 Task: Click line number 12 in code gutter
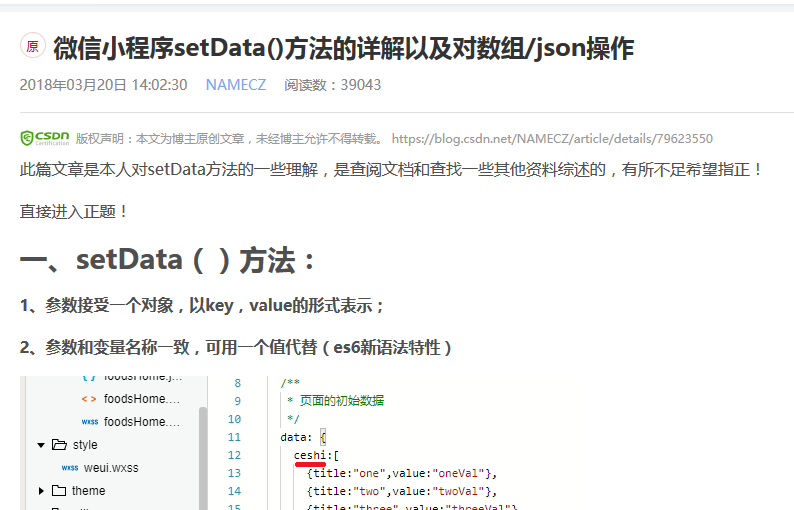click(x=234, y=455)
